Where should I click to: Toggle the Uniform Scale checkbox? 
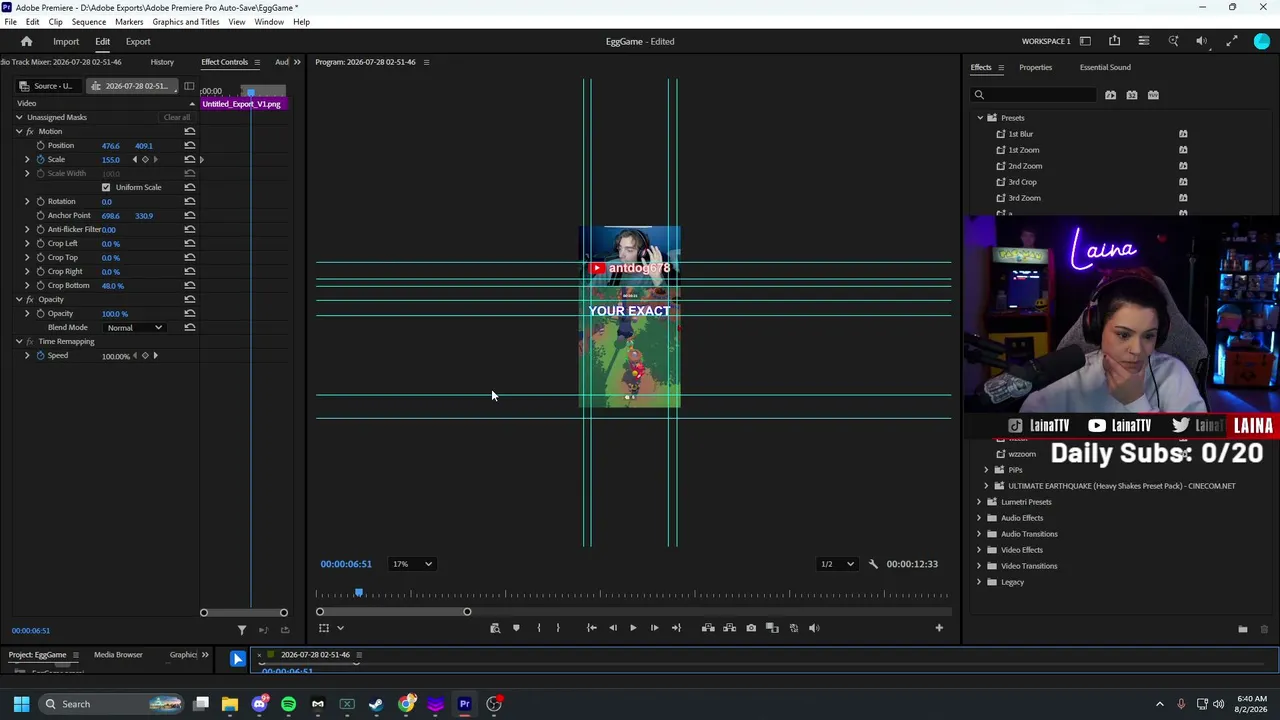(x=106, y=188)
